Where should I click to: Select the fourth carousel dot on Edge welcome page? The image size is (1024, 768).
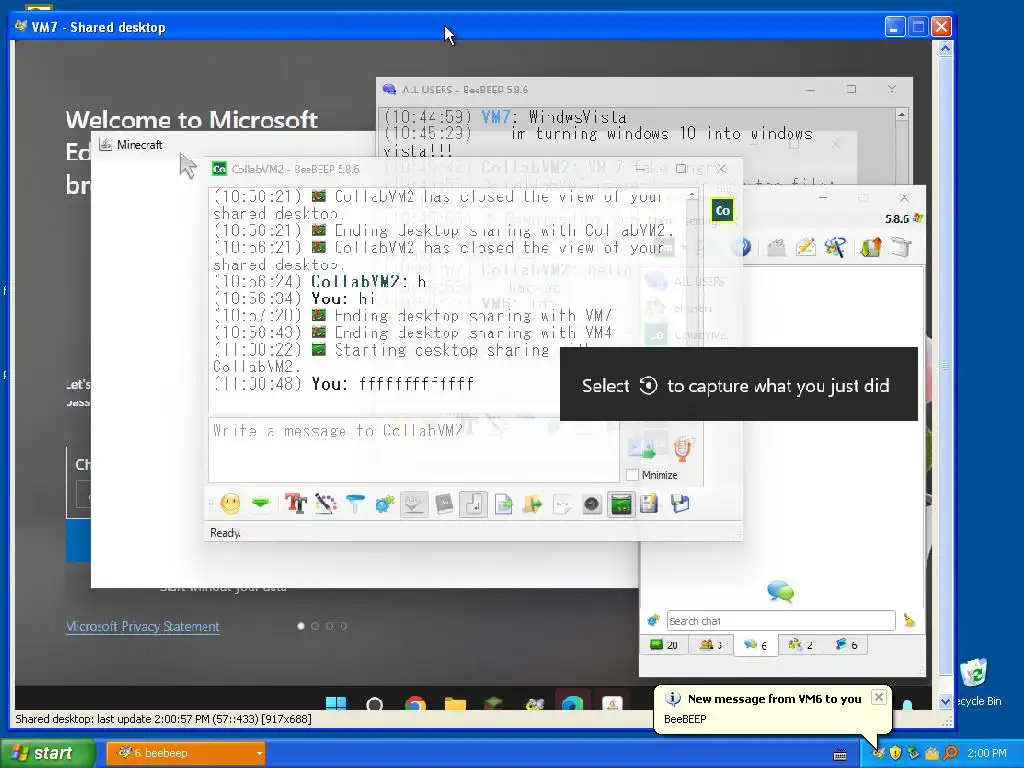coord(344,626)
